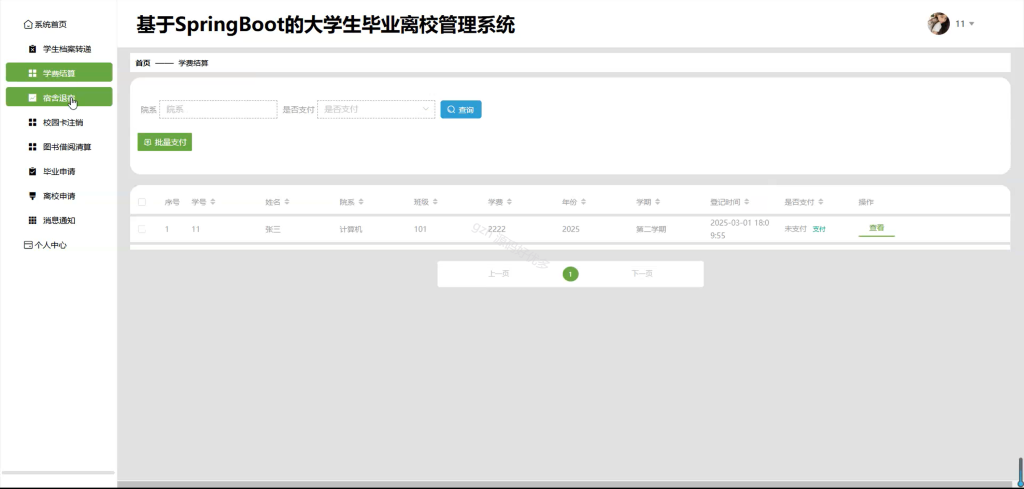Click the 未支付 status text
1024x489 pixels.
795,229
